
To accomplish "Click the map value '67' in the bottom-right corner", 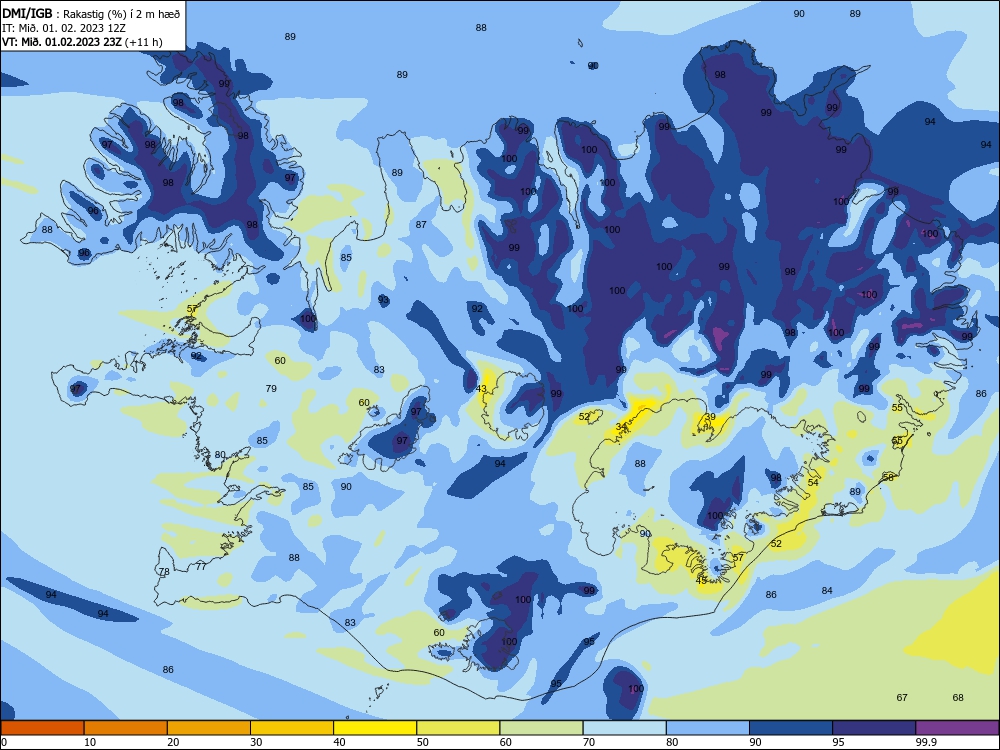I will [x=902, y=697].
